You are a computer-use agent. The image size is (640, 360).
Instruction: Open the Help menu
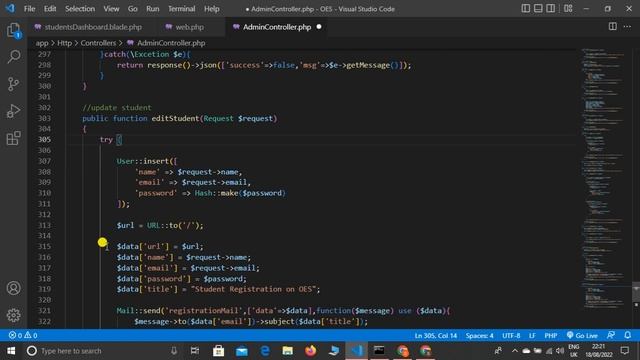[x=212, y=9]
